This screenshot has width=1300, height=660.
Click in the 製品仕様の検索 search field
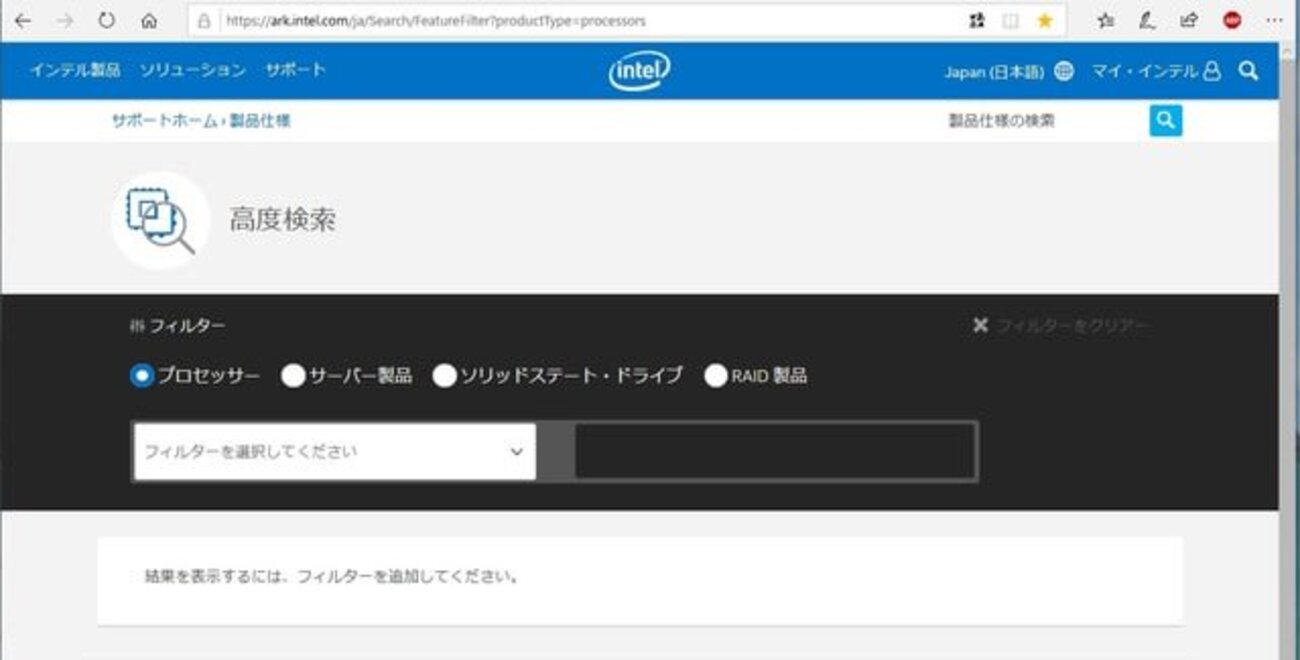[x=1043, y=121]
